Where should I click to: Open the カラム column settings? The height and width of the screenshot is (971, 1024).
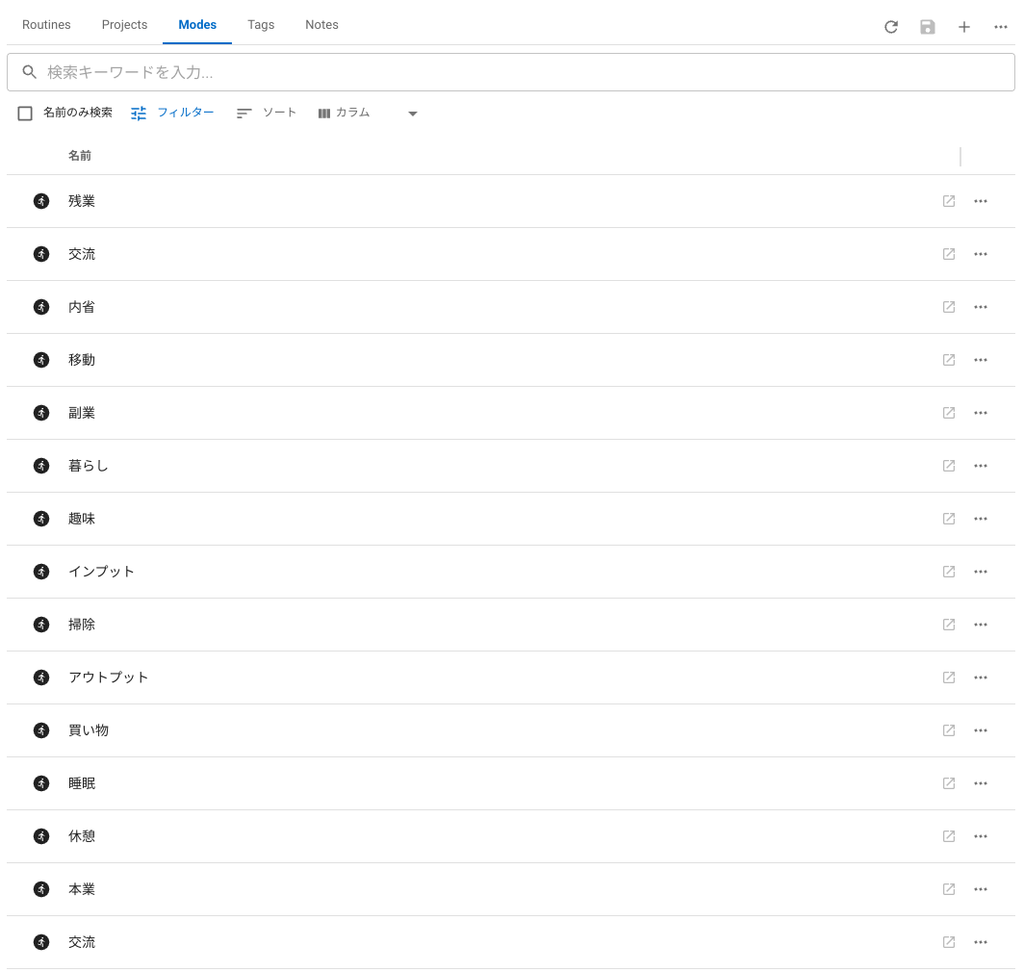click(344, 113)
